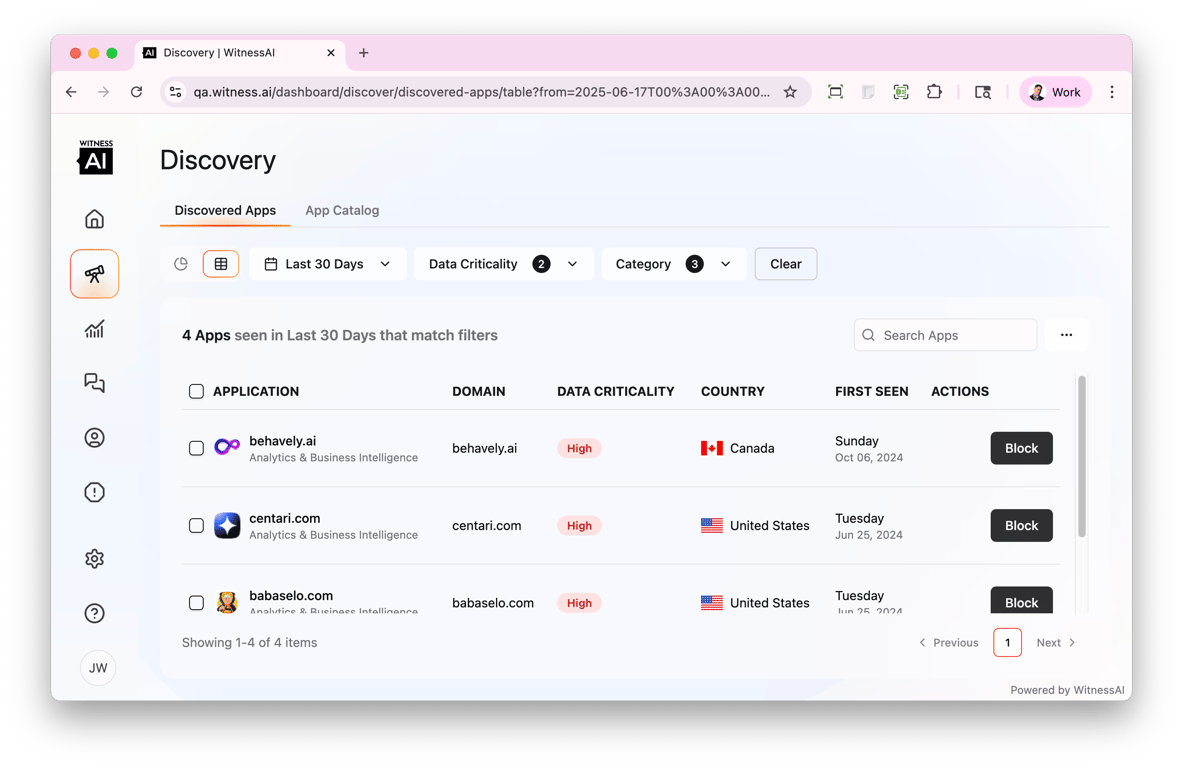Viewport: 1183px width, 768px height.
Task: Click the centari.com application name
Action: pyautogui.click(x=284, y=518)
